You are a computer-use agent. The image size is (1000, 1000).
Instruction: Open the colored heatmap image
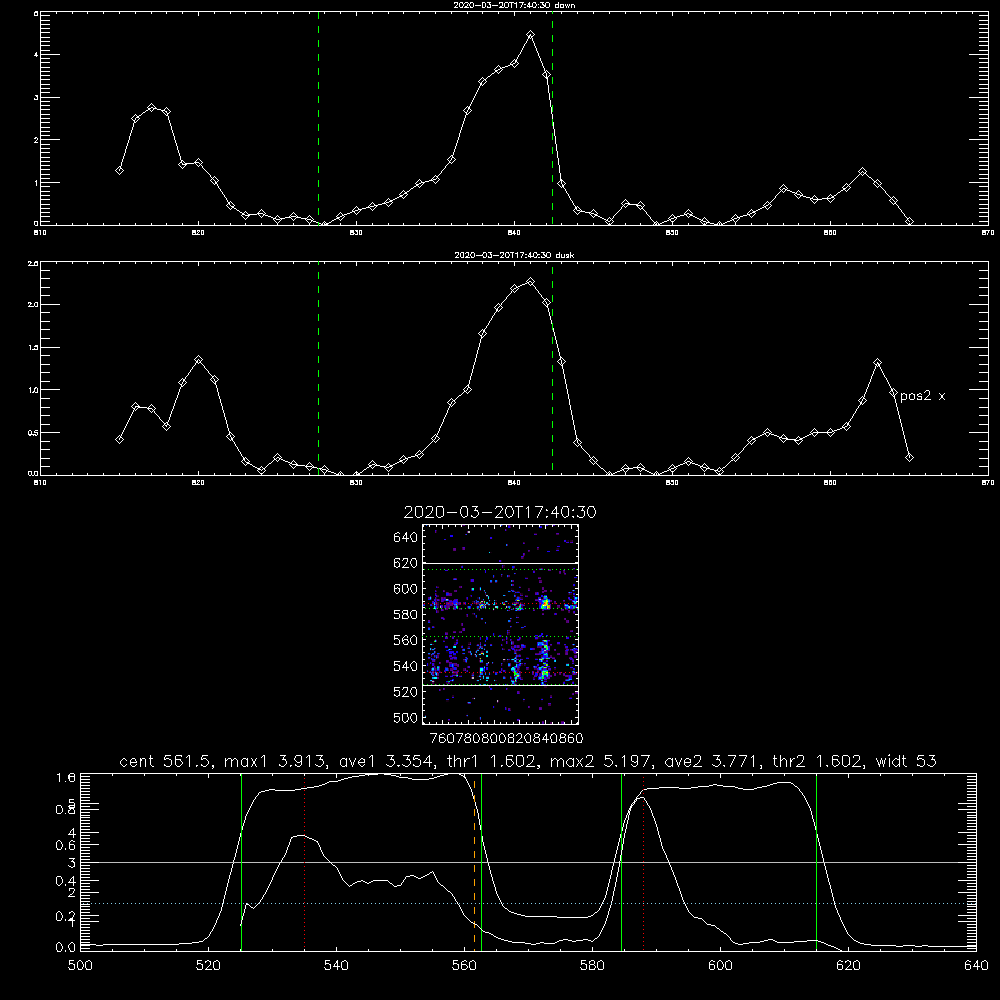(x=500, y=624)
